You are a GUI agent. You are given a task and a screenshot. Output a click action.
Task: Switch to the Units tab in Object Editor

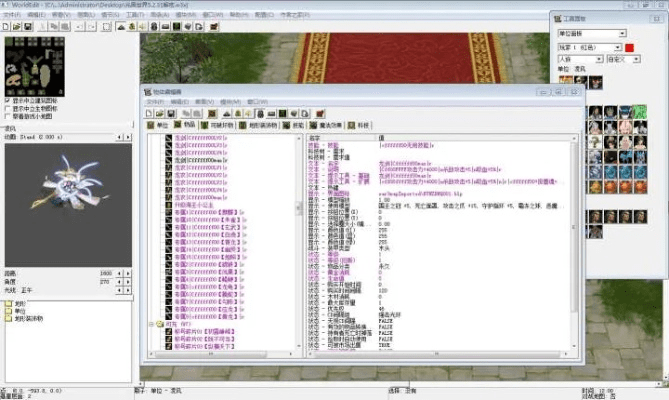coord(162,126)
